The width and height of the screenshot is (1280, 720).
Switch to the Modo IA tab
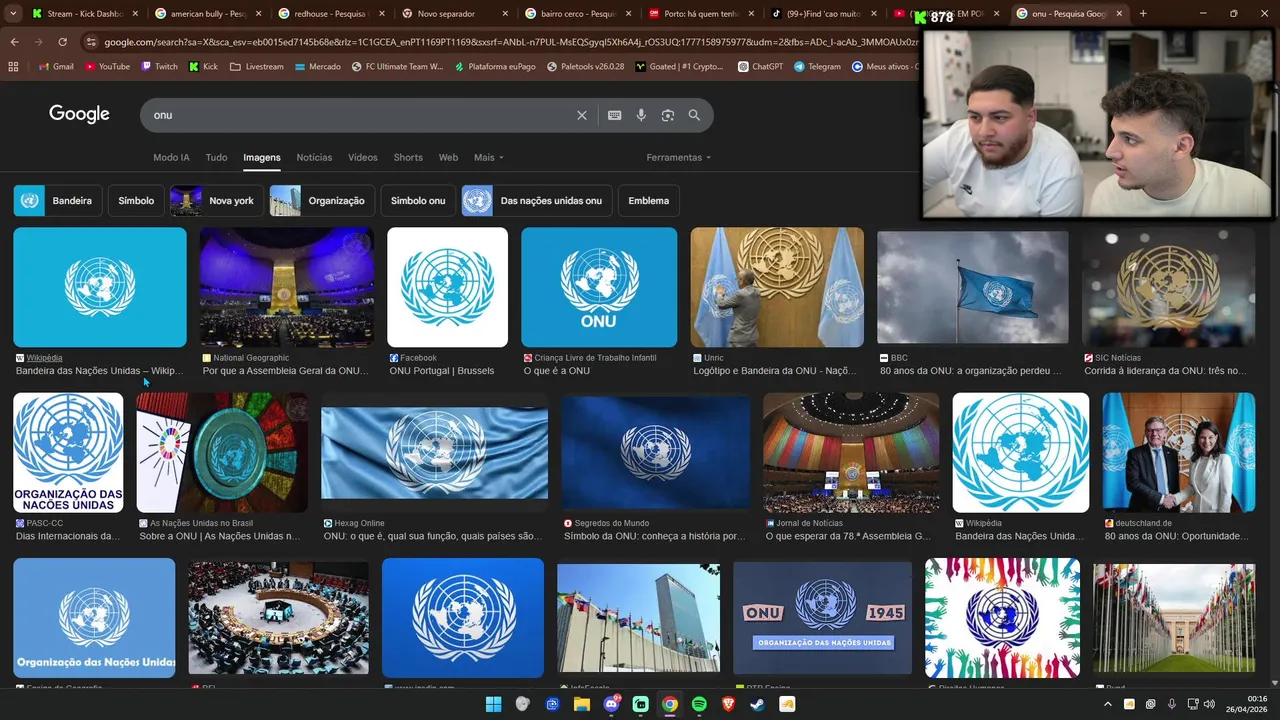coord(171,157)
